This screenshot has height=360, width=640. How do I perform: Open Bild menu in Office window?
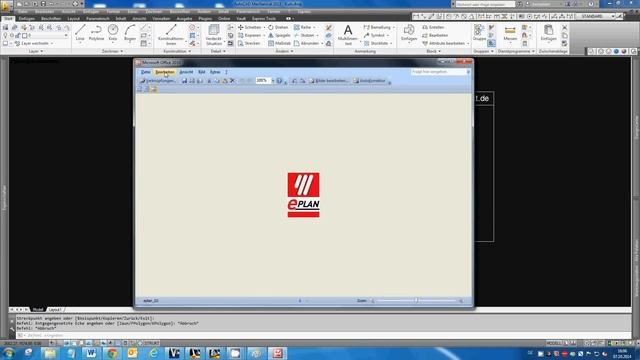pos(201,72)
